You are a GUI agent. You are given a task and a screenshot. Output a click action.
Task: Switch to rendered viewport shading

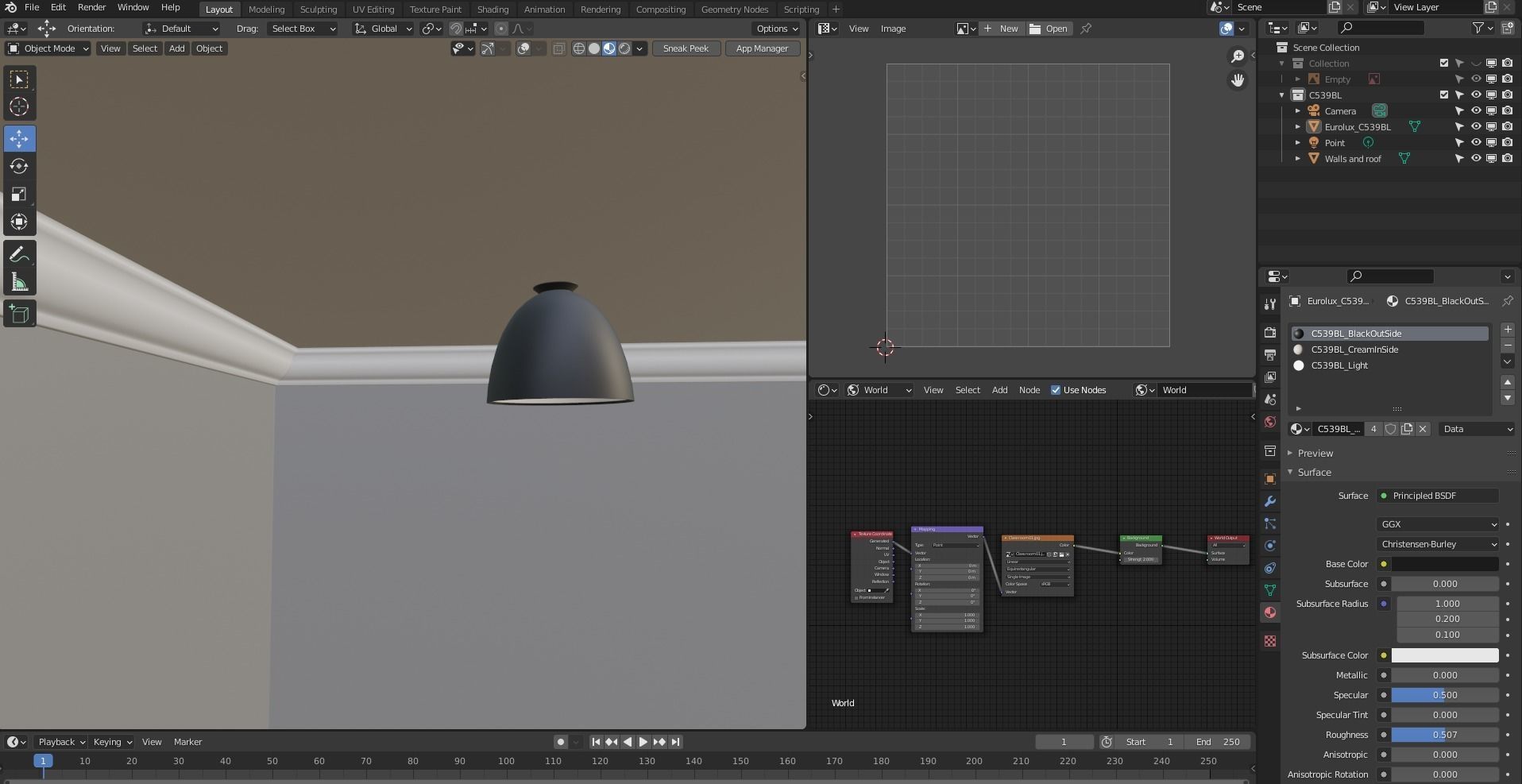tap(624, 48)
